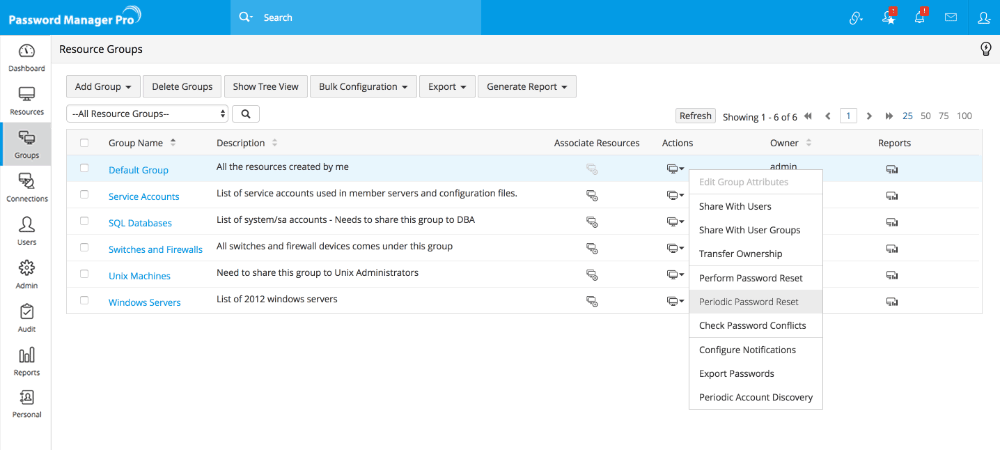Toggle the select-all checkbox in the table header
This screenshot has width=1000, height=450.
[84, 143]
